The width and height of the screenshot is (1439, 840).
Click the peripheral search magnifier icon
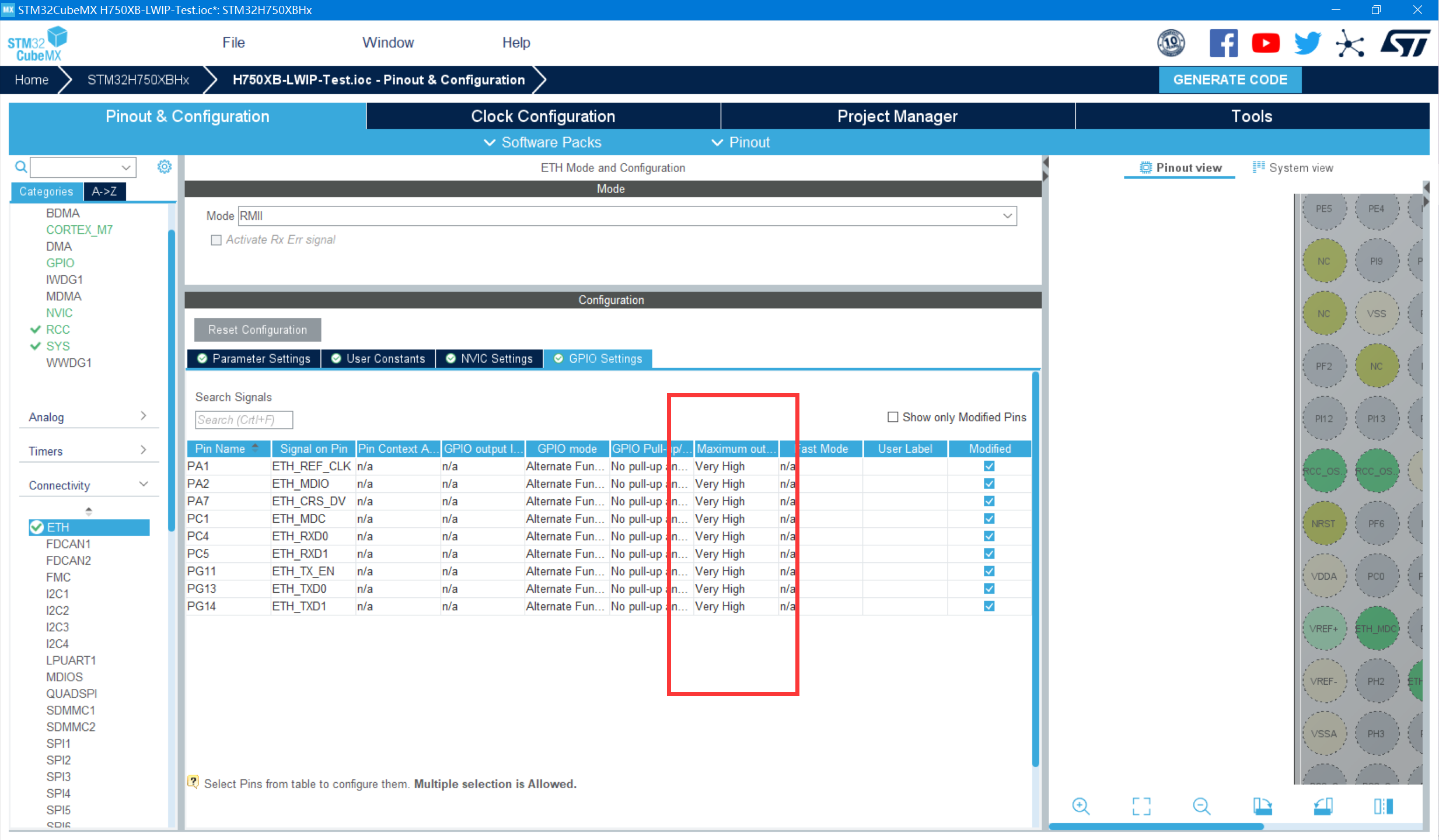coord(21,167)
